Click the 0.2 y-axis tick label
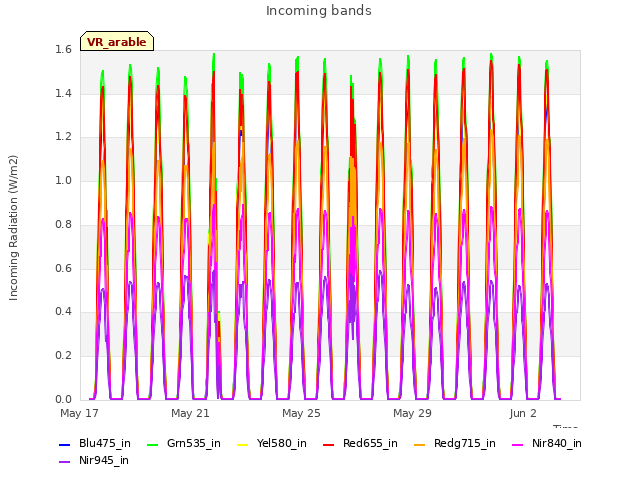Image resolution: width=640 pixels, height=480 pixels. click(x=63, y=356)
